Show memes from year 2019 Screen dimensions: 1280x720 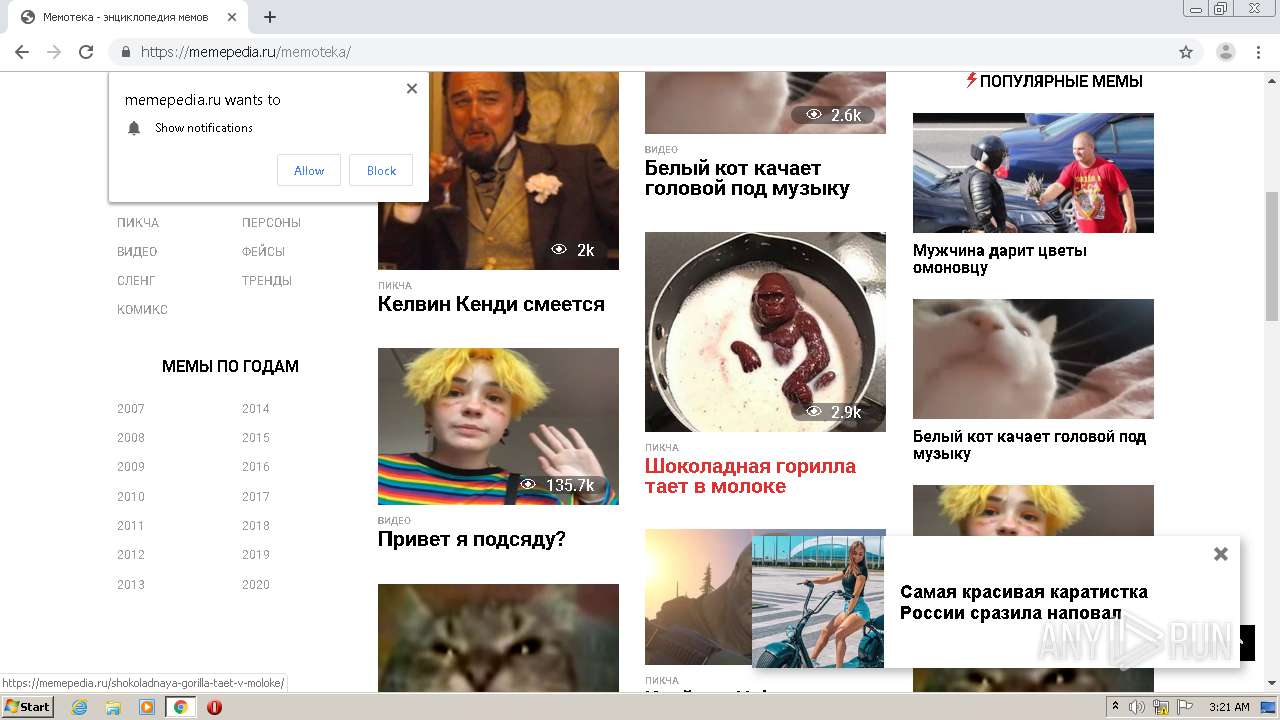[256, 555]
